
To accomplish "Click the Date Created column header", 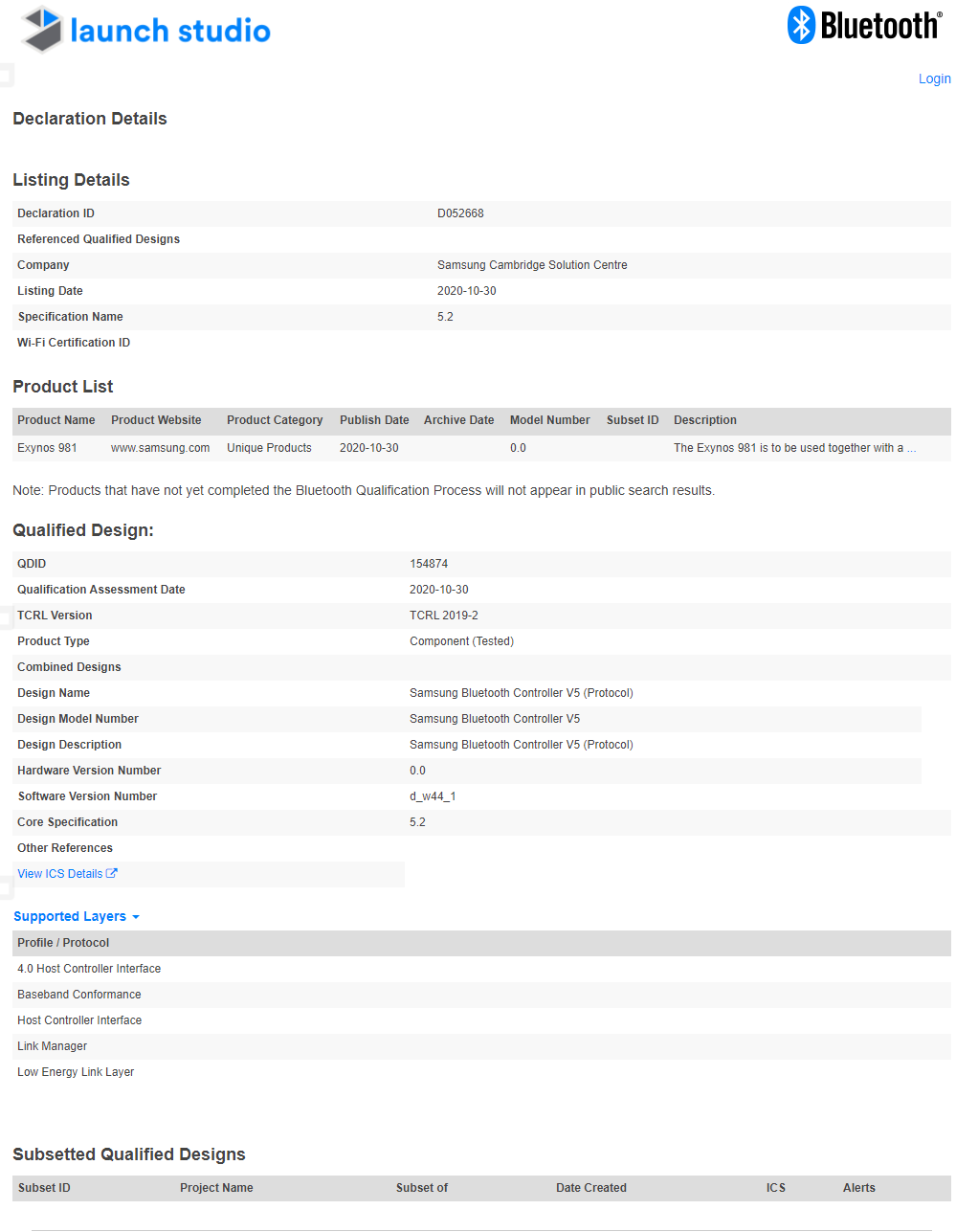I will [x=591, y=1188].
